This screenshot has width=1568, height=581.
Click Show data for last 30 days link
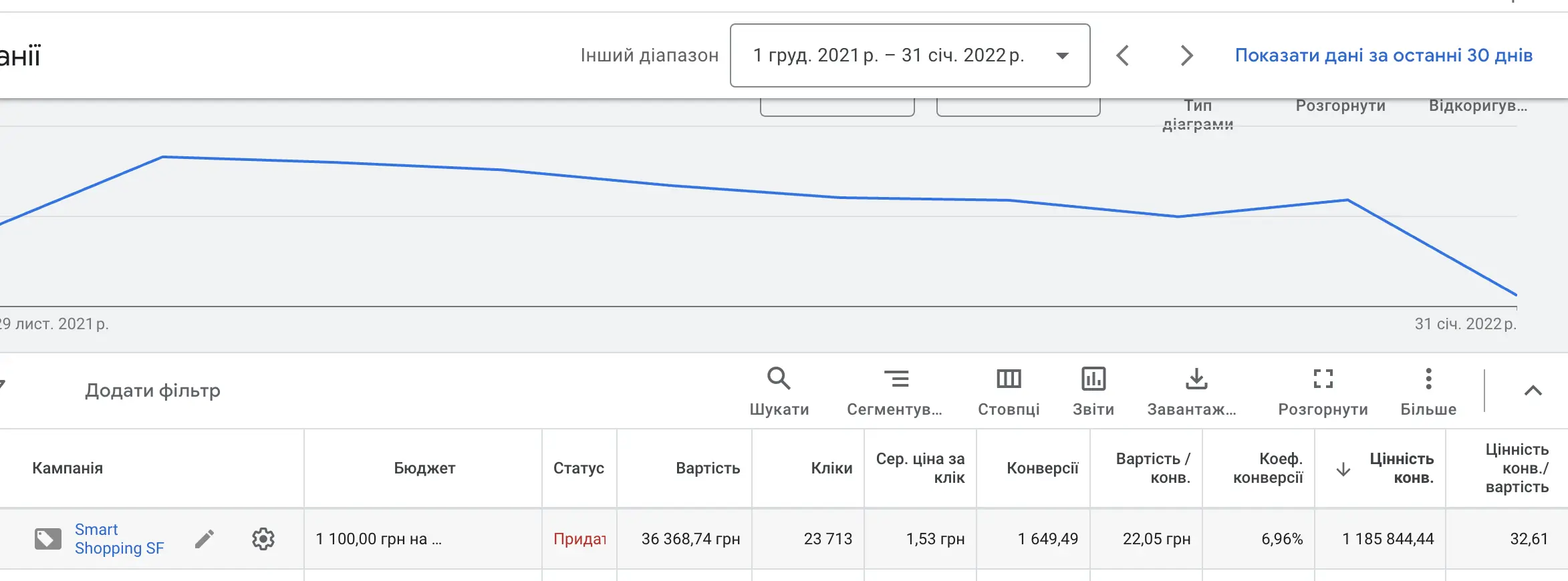(x=1384, y=55)
